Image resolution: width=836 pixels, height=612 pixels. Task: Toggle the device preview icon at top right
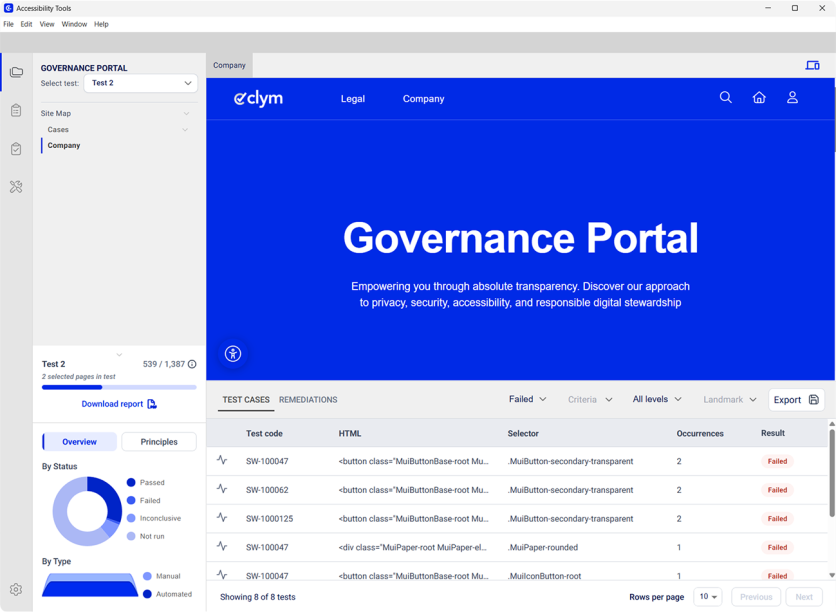[x=812, y=65]
